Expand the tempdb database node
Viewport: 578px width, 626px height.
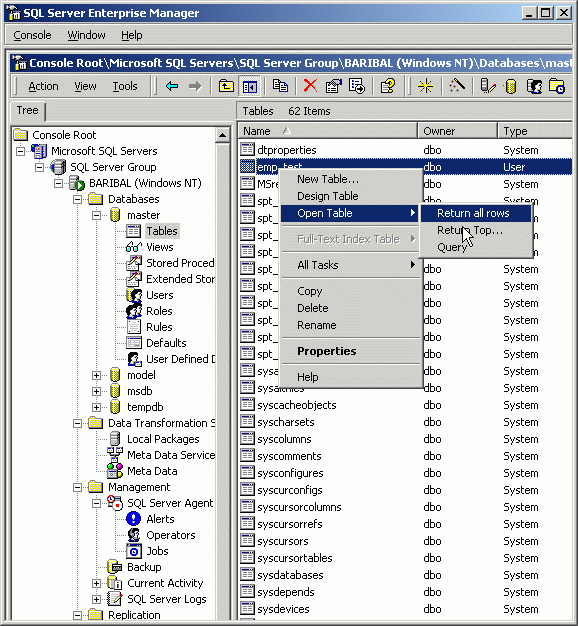97,407
